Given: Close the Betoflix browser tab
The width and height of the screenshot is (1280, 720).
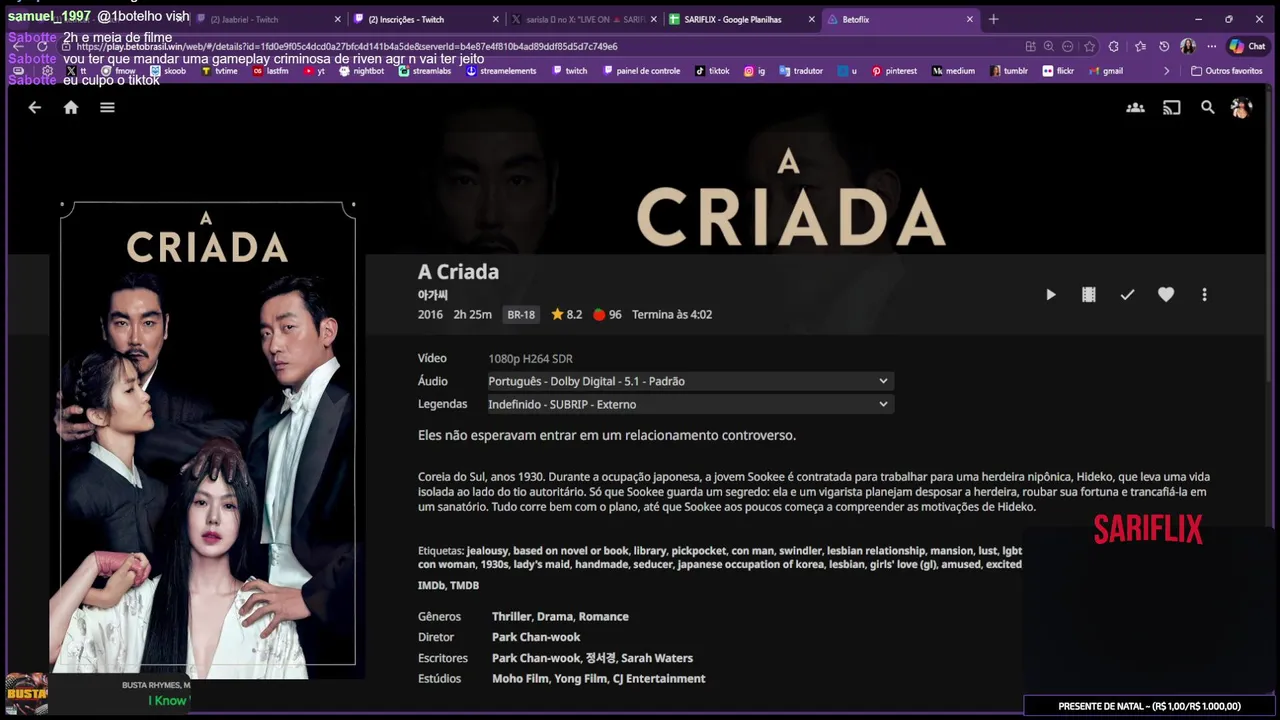Looking at the screenshot, I should coord(969,19).
